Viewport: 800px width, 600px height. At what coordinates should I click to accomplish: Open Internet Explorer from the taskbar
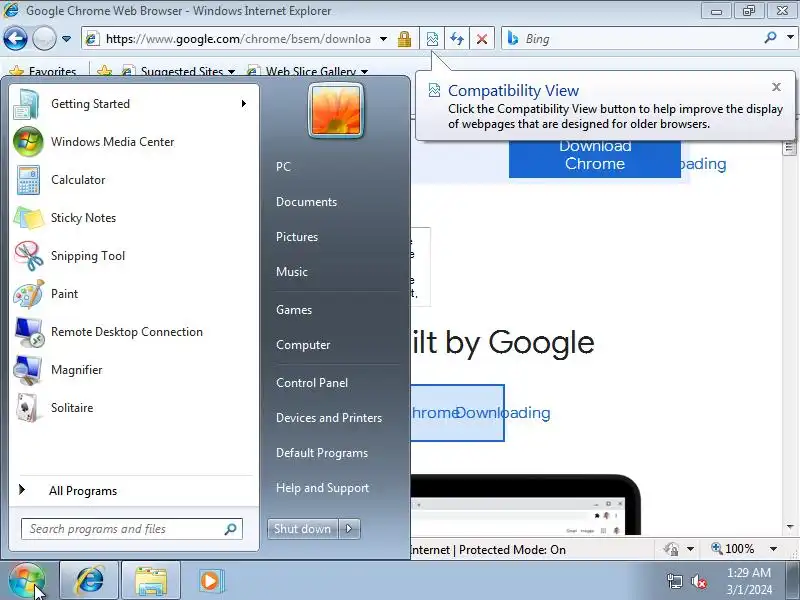click(89, 581)
